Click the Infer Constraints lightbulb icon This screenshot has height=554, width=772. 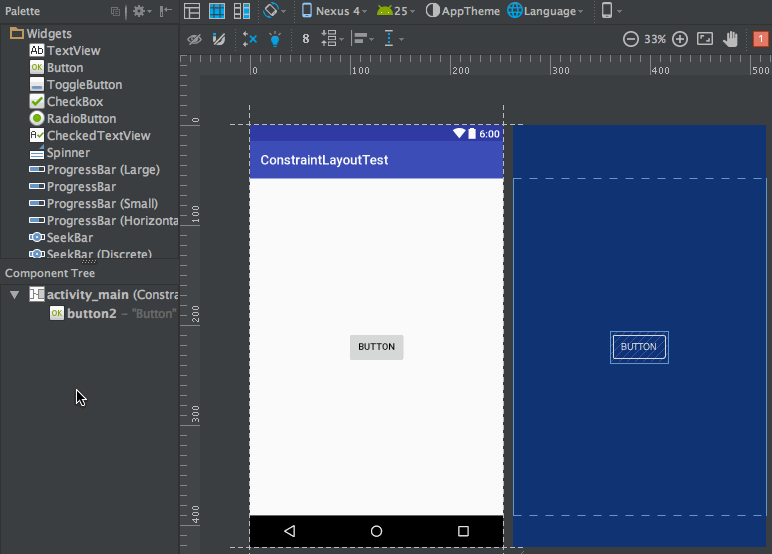pos(276,39)
